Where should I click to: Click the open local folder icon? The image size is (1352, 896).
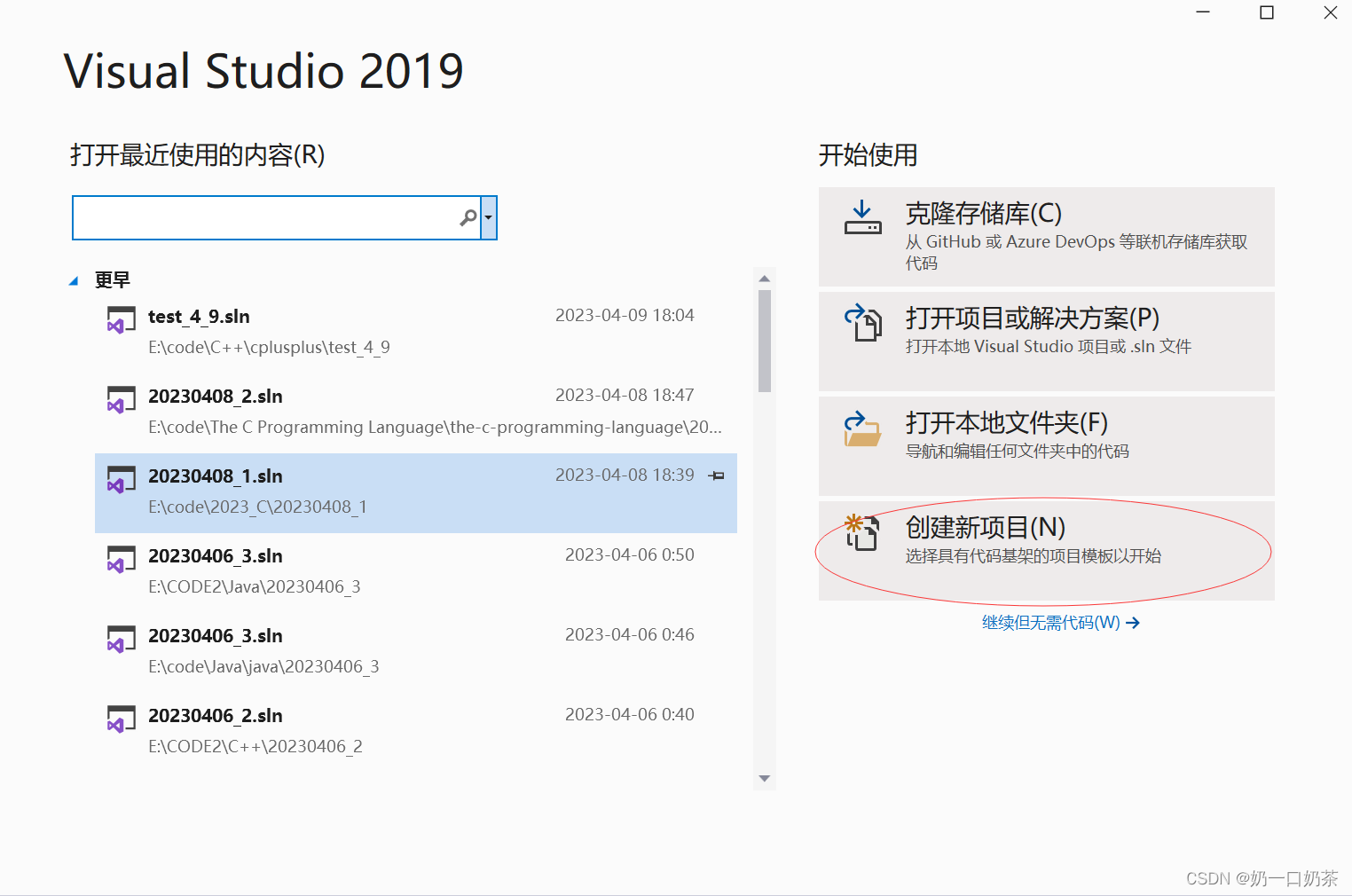[862, 428]
